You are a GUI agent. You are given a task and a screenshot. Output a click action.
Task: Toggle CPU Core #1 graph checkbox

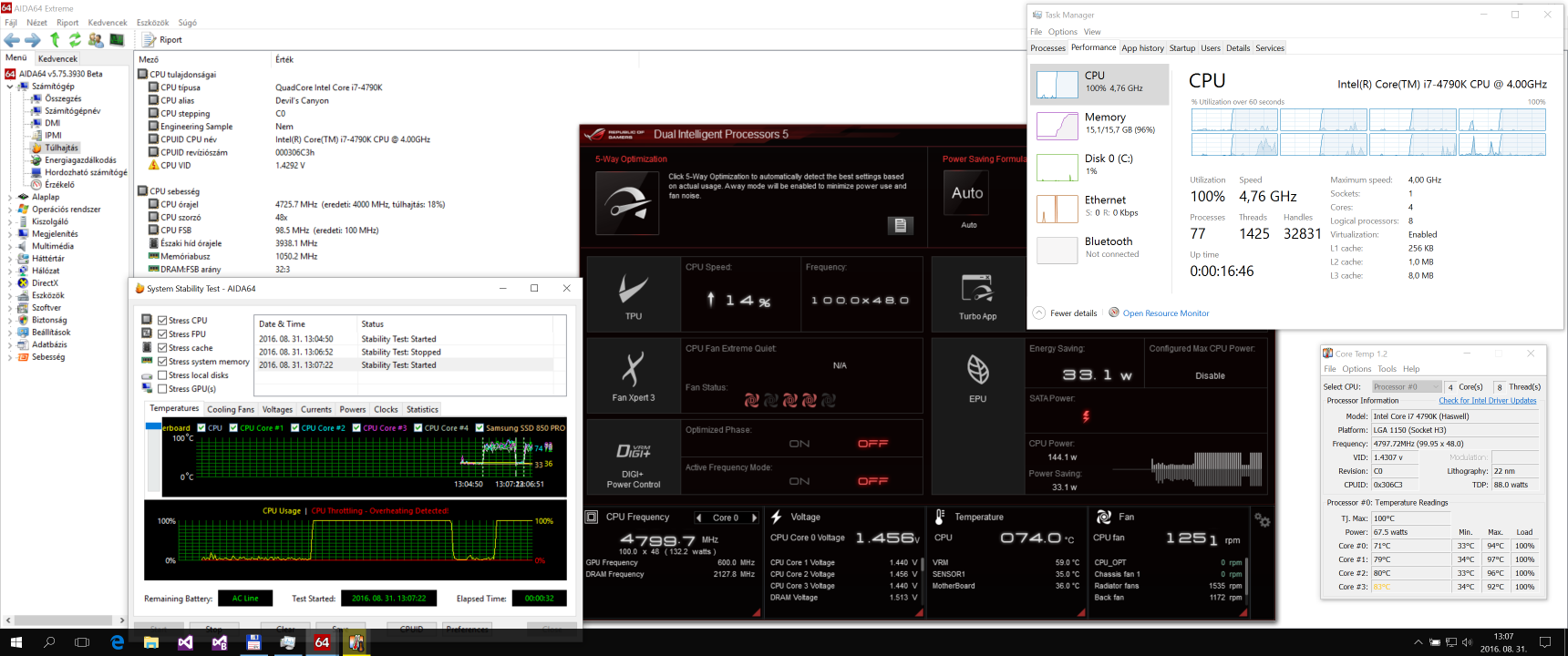tap(233, 427)
